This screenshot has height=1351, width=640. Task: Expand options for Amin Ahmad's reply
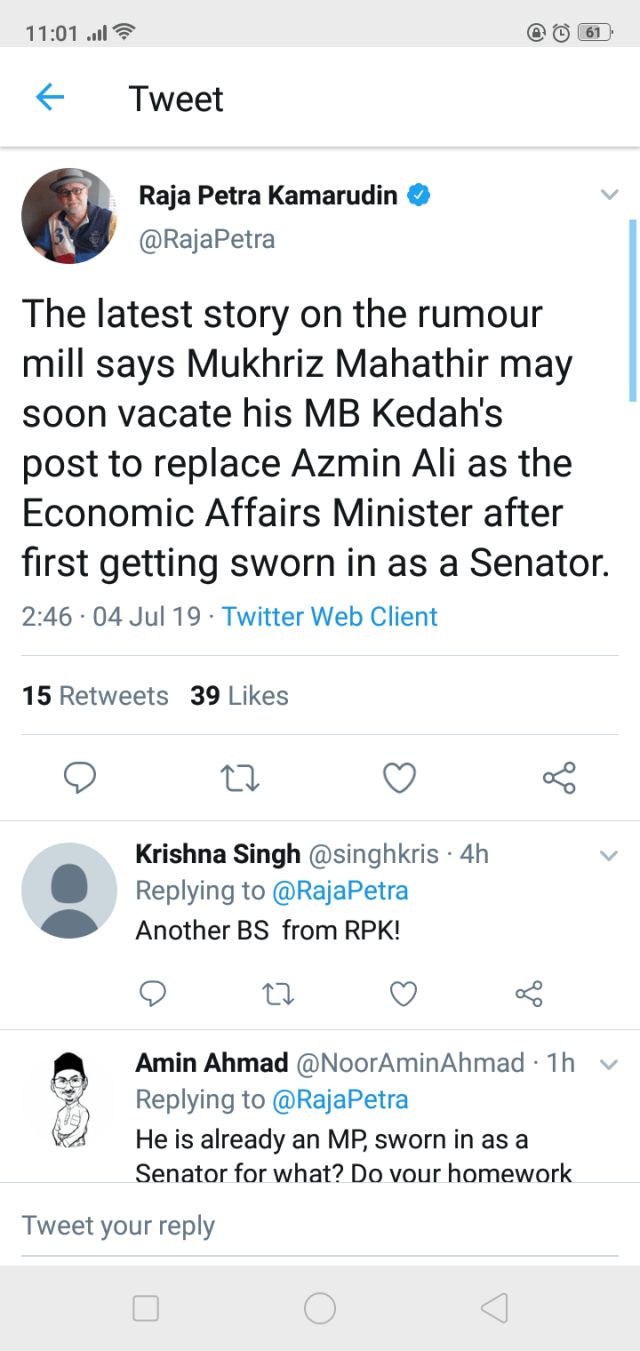(x=608, y=1064)
